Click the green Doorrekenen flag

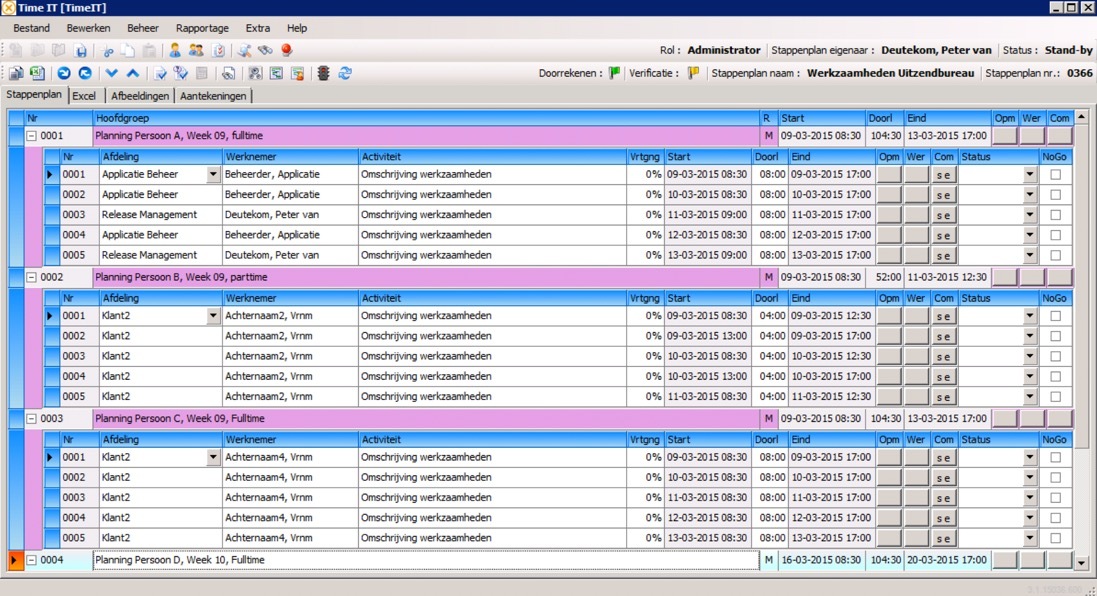pos(615,73)
